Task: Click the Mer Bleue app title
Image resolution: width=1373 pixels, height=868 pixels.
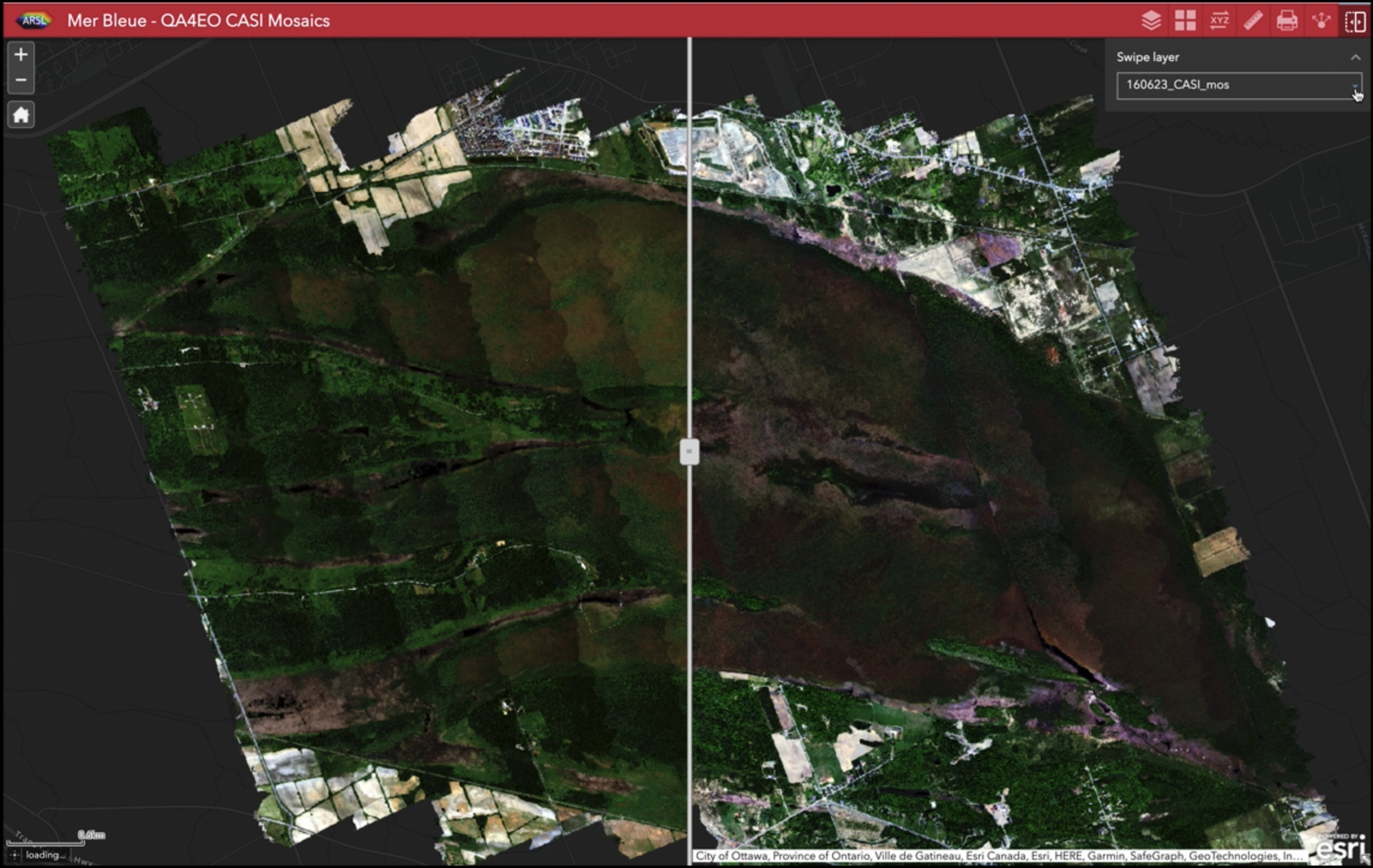Action: pyautogui.click(x=198, y=20)
